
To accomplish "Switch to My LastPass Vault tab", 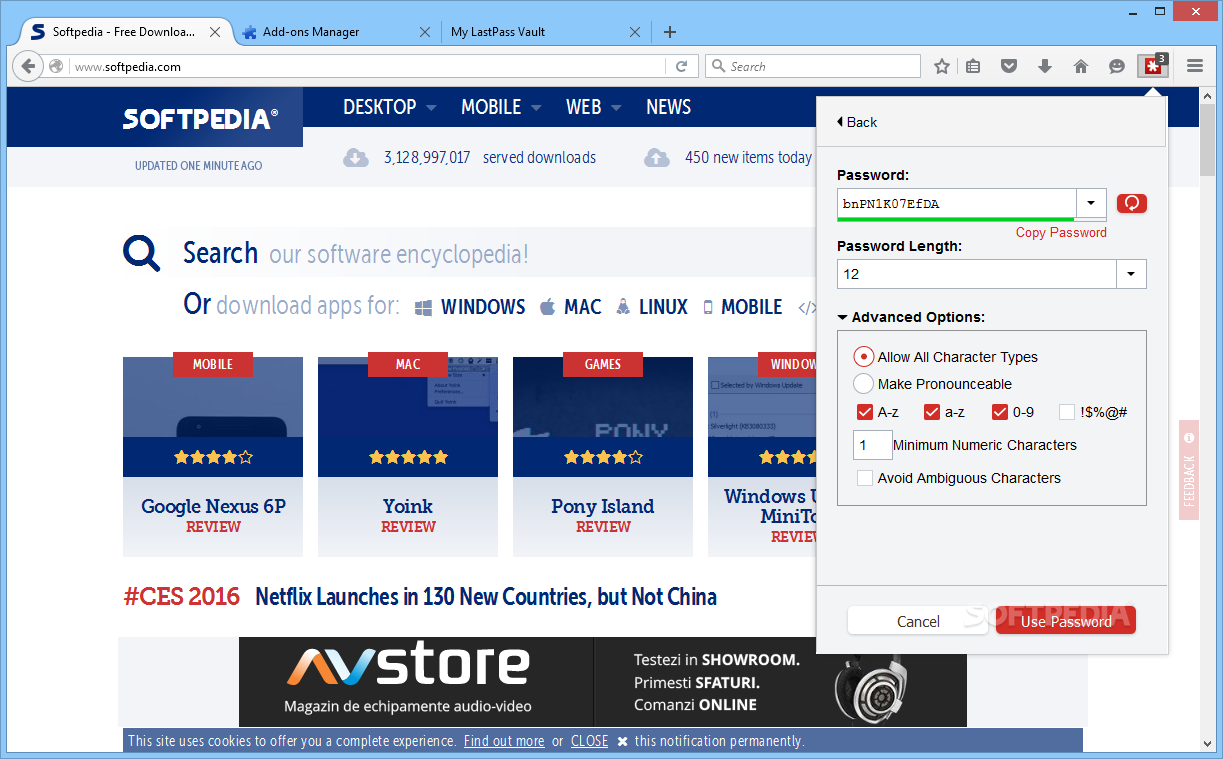I will [545, 32].
